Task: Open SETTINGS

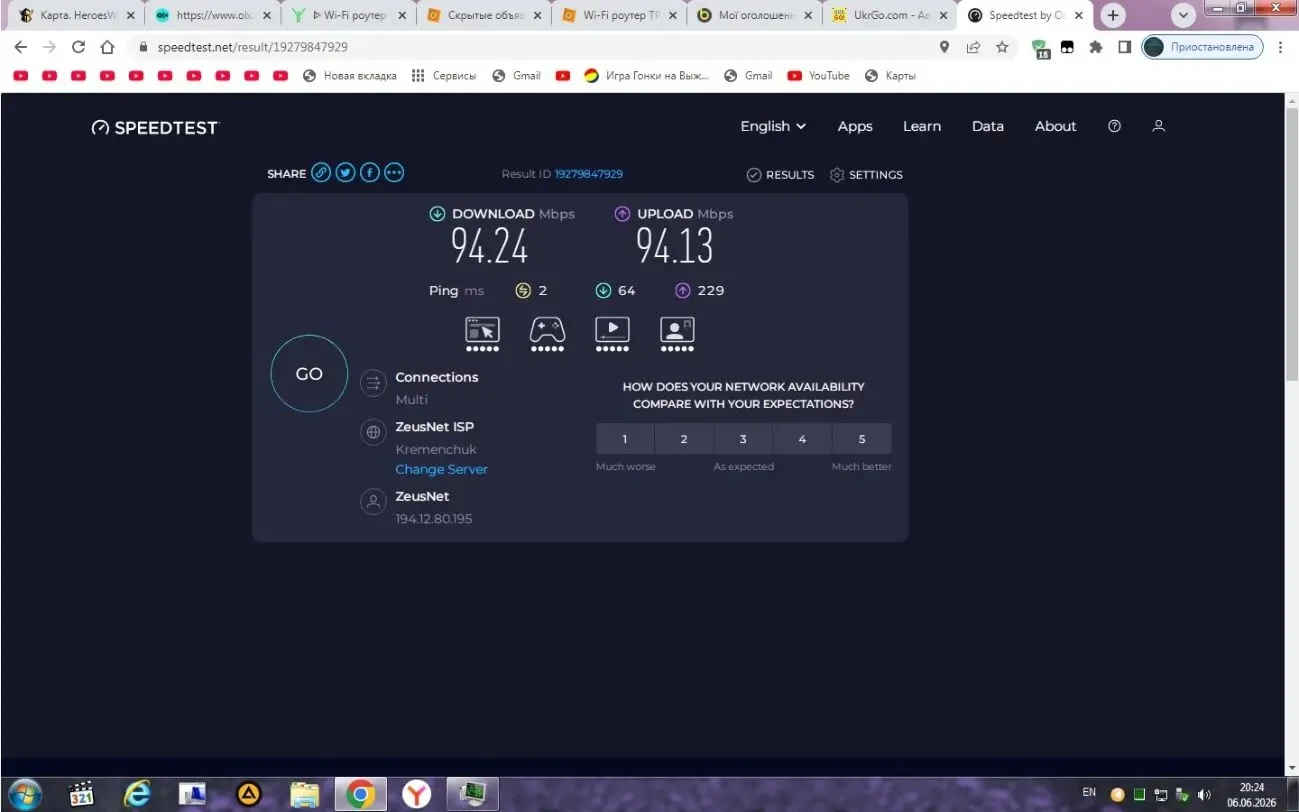Action: point(866,175)
